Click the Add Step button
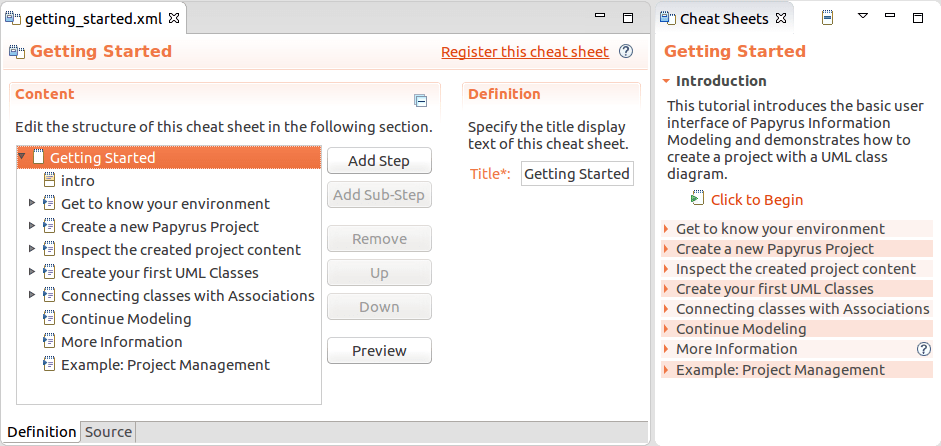Viewport: 941px width, 446px height. 379,161
